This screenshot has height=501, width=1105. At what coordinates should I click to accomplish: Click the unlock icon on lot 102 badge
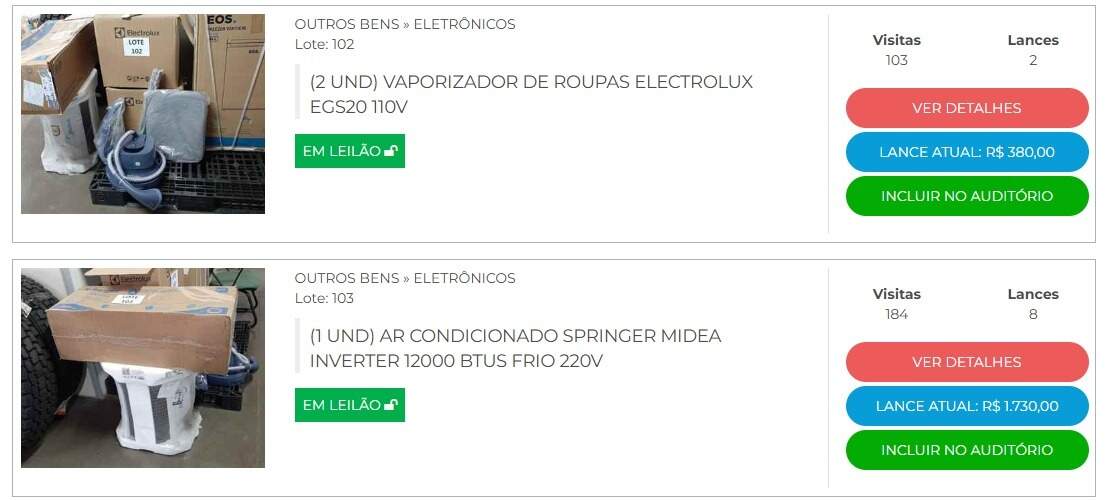[x=390, y=151]
